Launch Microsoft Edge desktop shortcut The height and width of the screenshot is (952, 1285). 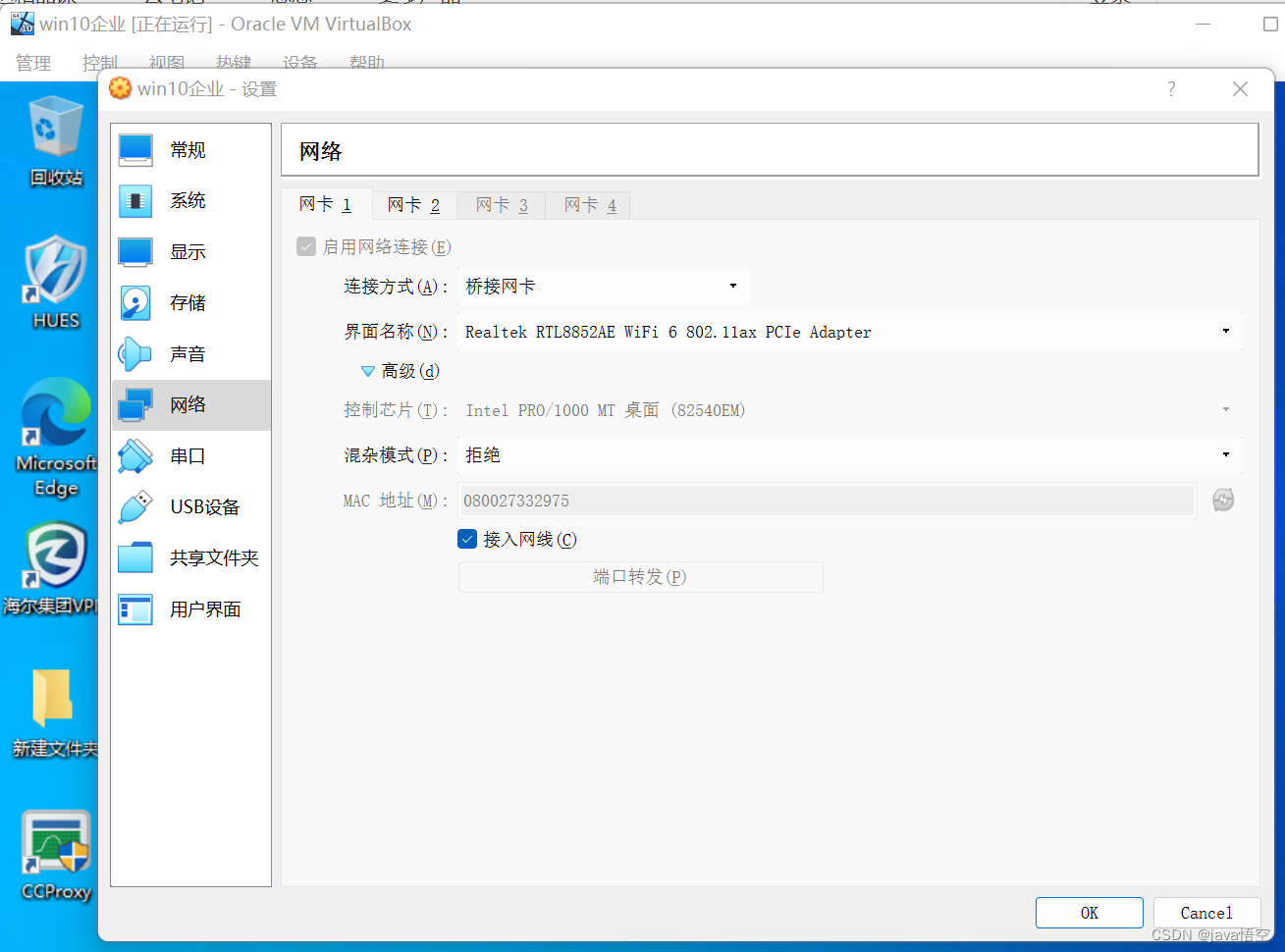[56, 438]
